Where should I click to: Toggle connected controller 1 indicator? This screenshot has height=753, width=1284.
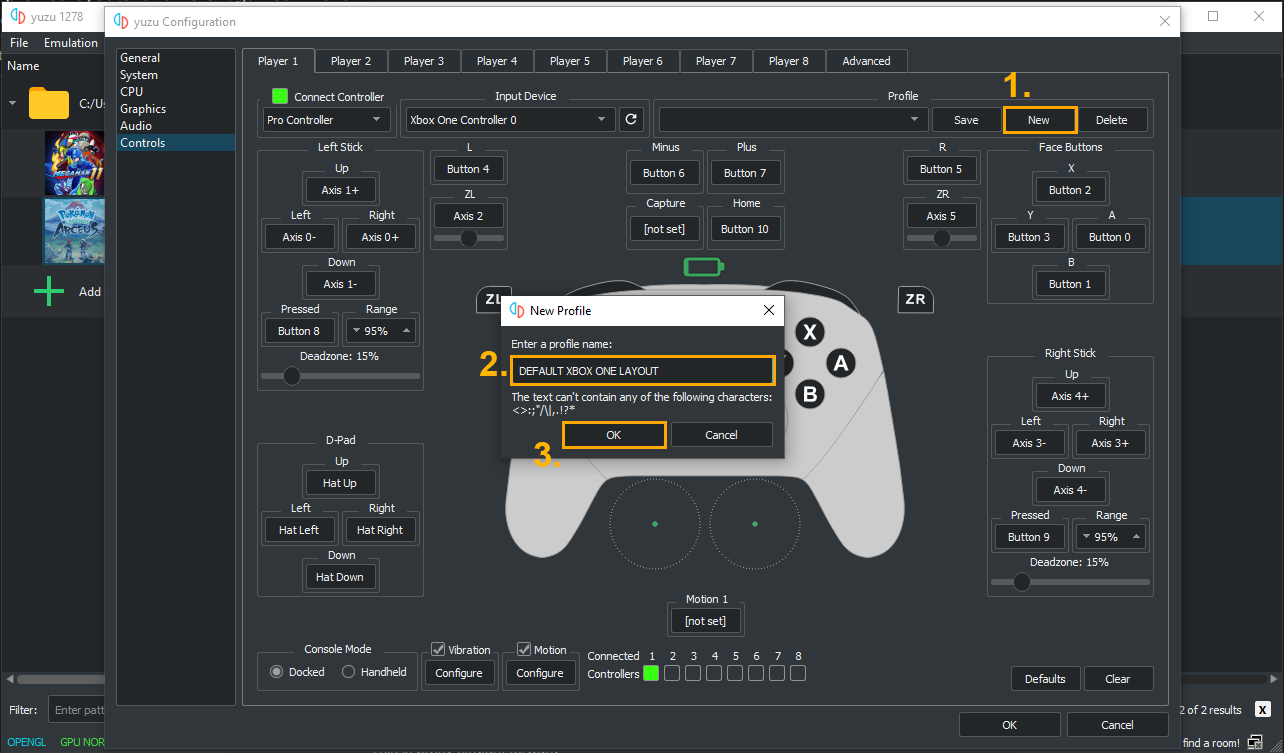coord(651,673)
